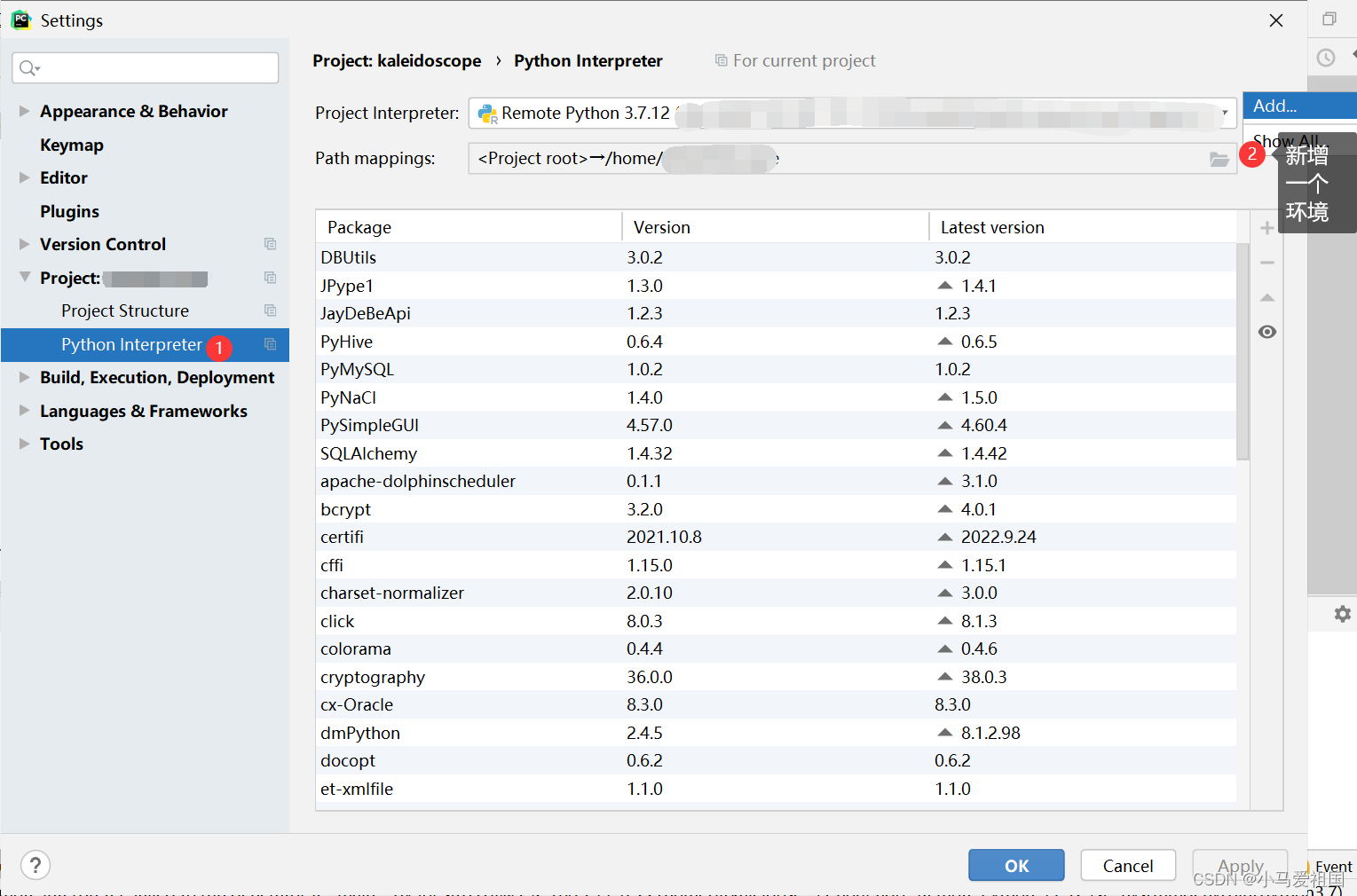
Task: Click the gear icon at right edge
Action: click(1342, 614)
